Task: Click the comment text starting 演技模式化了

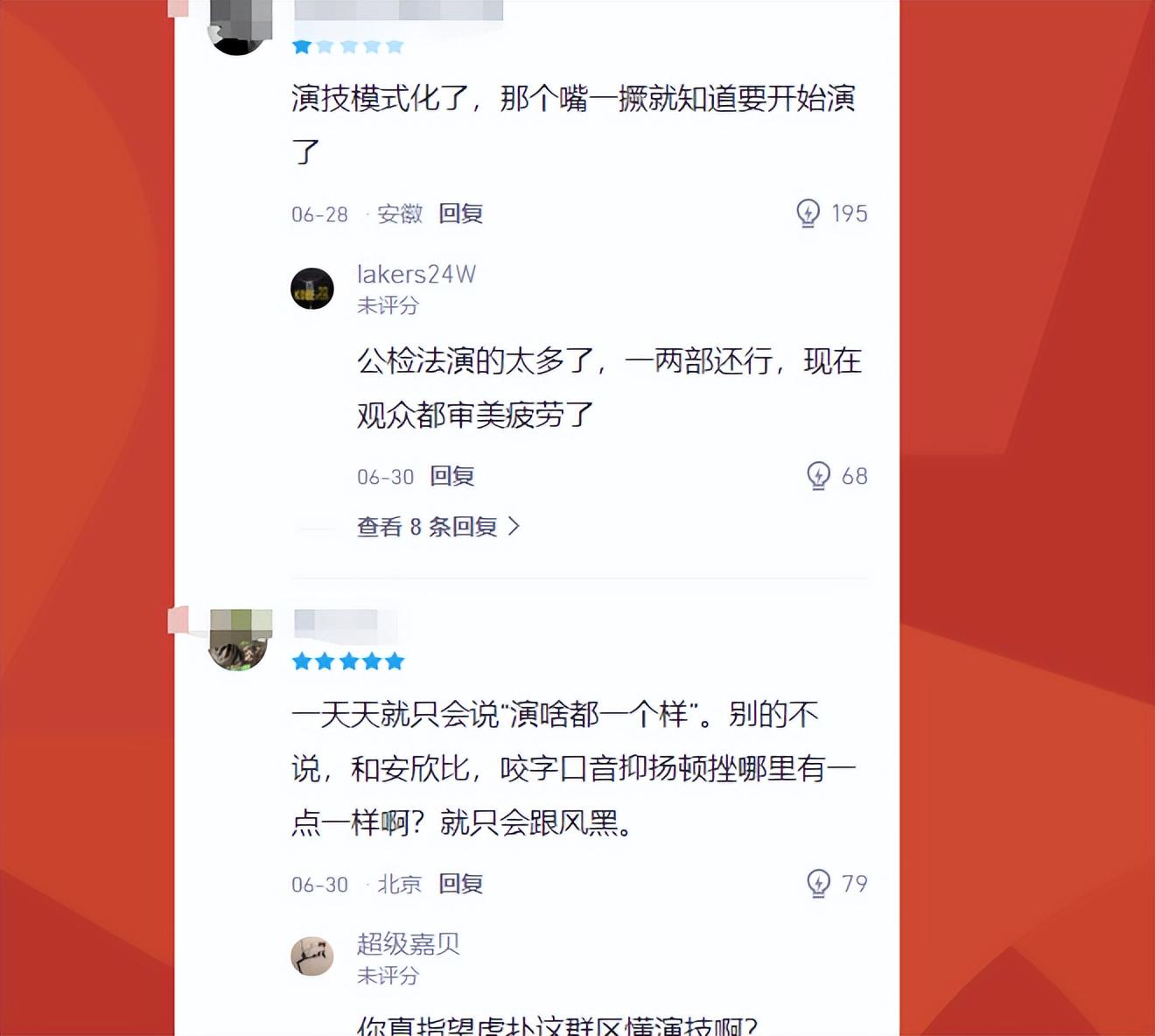Action: click(x=573, y=124)
